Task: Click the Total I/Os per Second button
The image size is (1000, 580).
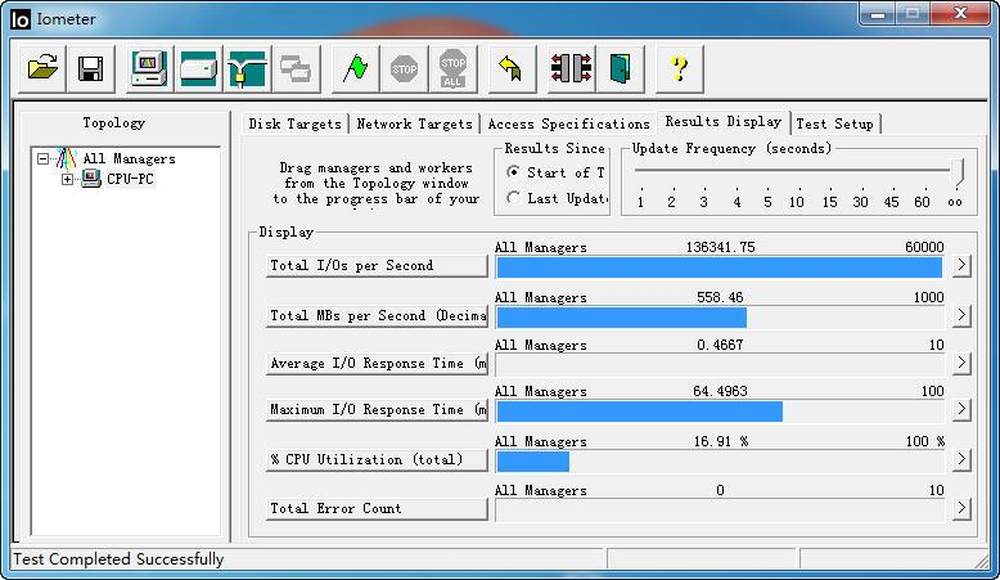Action: pyautogui.click(x=377, y=265)
